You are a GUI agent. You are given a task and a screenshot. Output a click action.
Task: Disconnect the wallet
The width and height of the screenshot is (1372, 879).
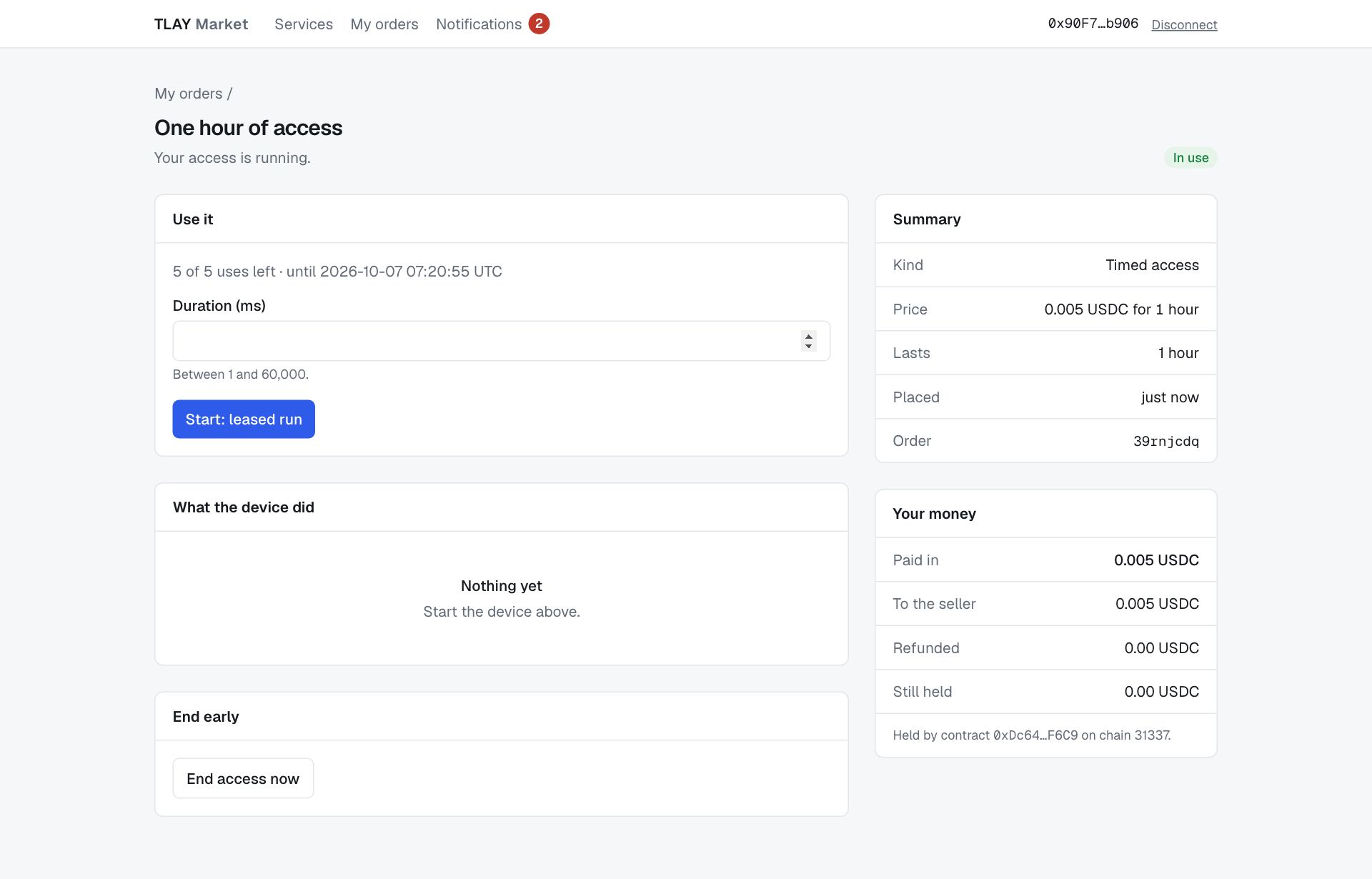point(1184,25)
